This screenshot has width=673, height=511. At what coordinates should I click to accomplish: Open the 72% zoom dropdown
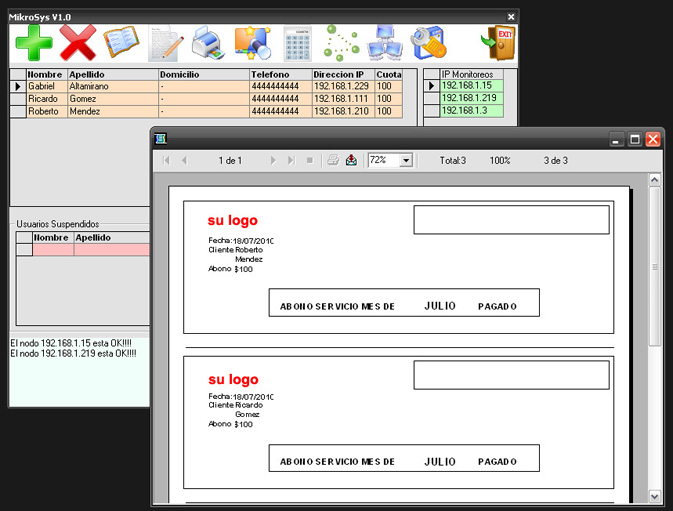pyautogui.click(x=406, y=160)
